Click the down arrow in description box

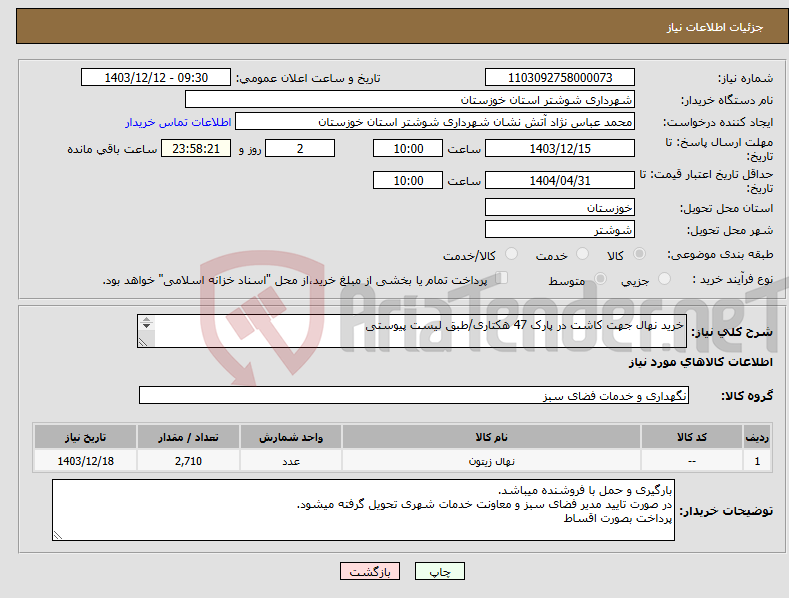point(146,326)
